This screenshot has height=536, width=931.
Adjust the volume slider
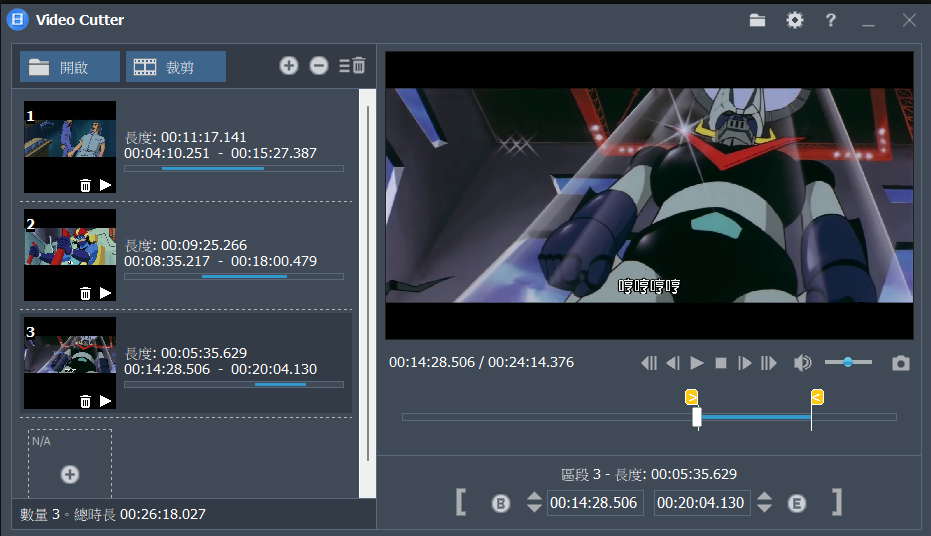pos(848,362)
